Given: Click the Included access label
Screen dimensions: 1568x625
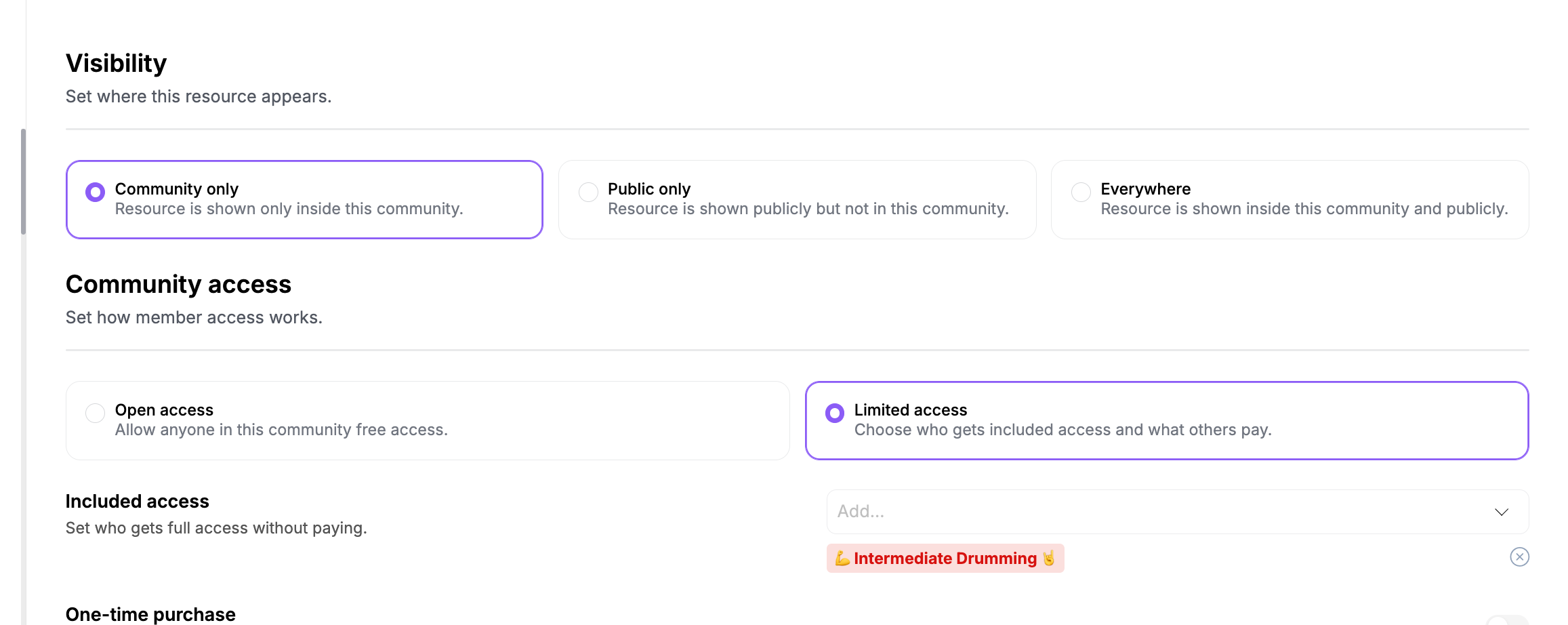Looking at the screenshot, I should (x=138, y=502).
